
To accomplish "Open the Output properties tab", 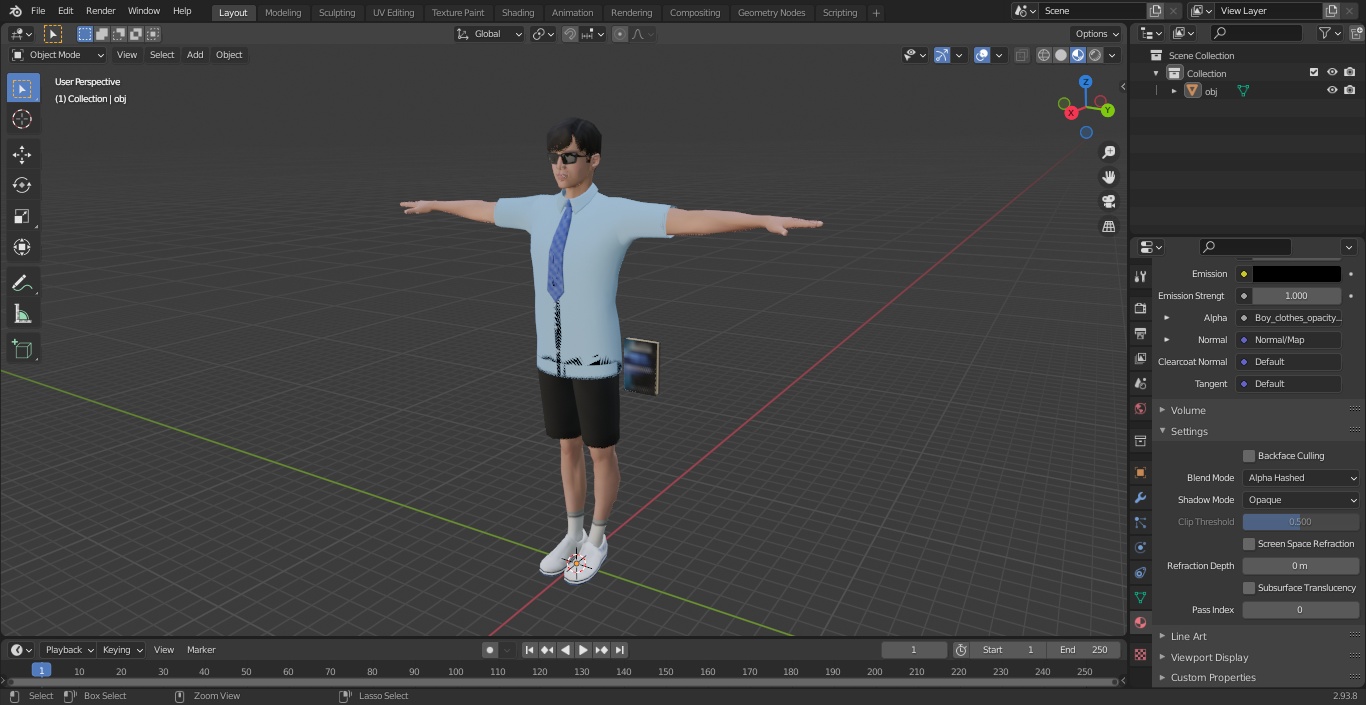I will (x=1140, y=333).
